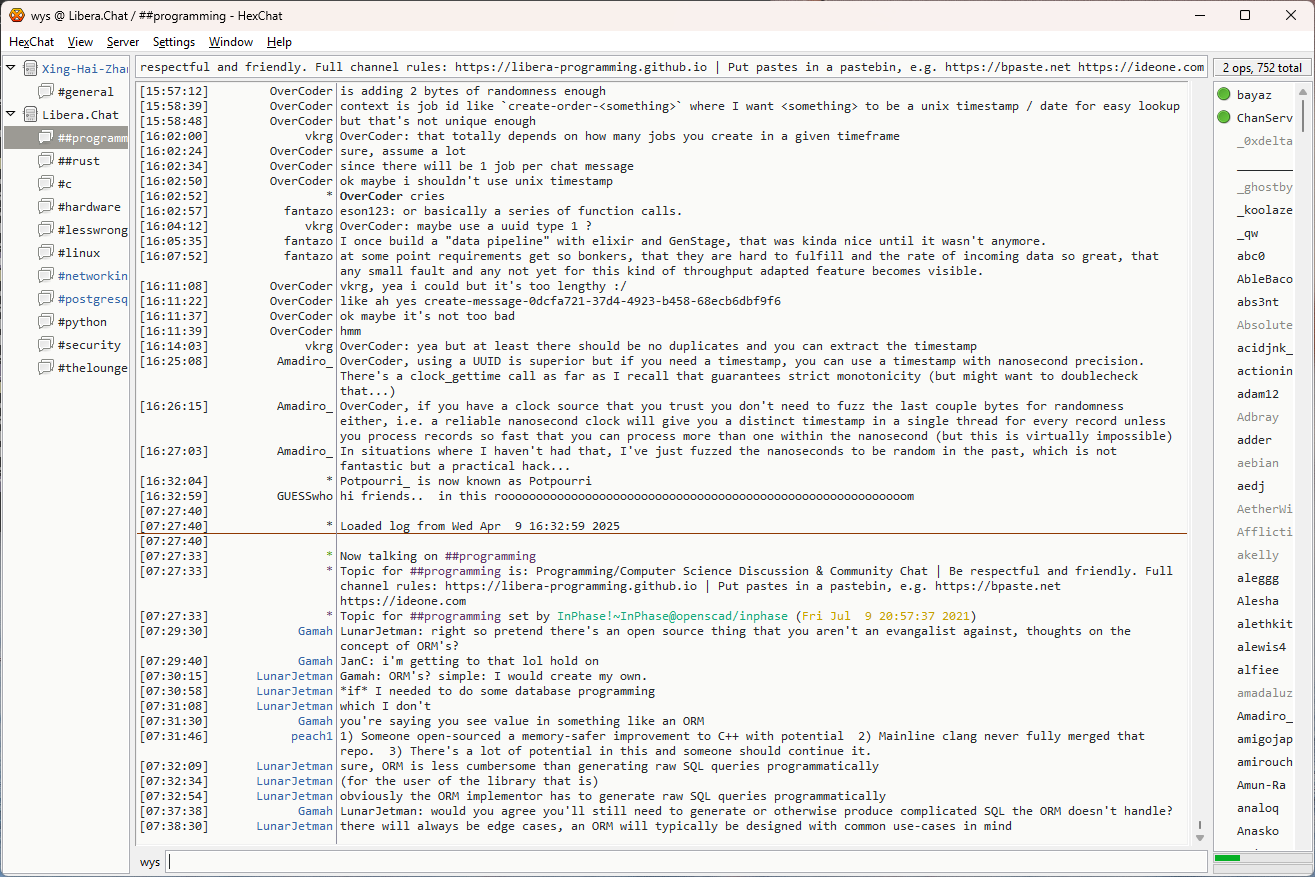This screenshot has height=877, width=1315.
Task: Select Amadiro_ in the user list
Action: click(x=1264, y=716)
